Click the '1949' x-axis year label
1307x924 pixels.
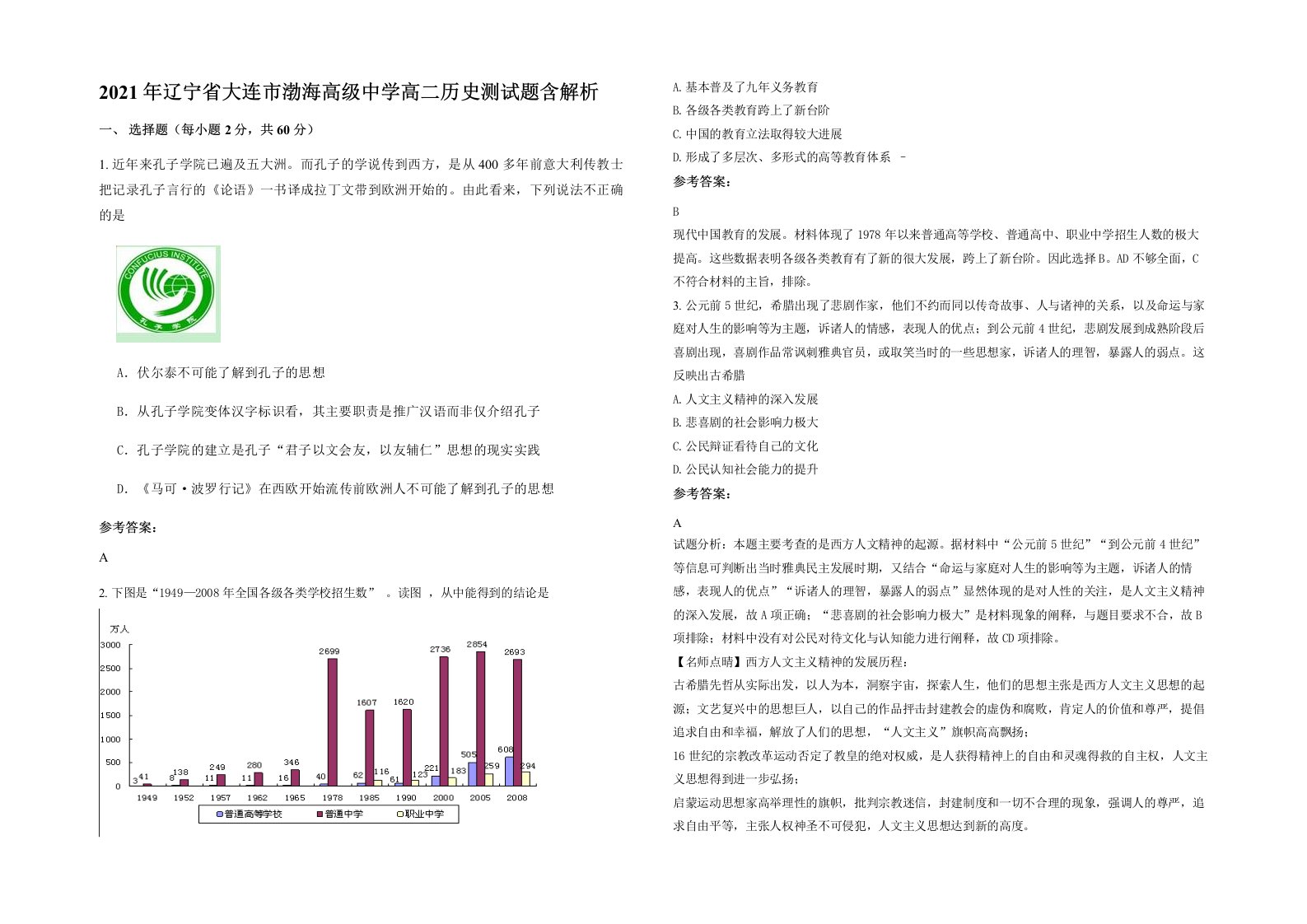[x=147, y=797]
